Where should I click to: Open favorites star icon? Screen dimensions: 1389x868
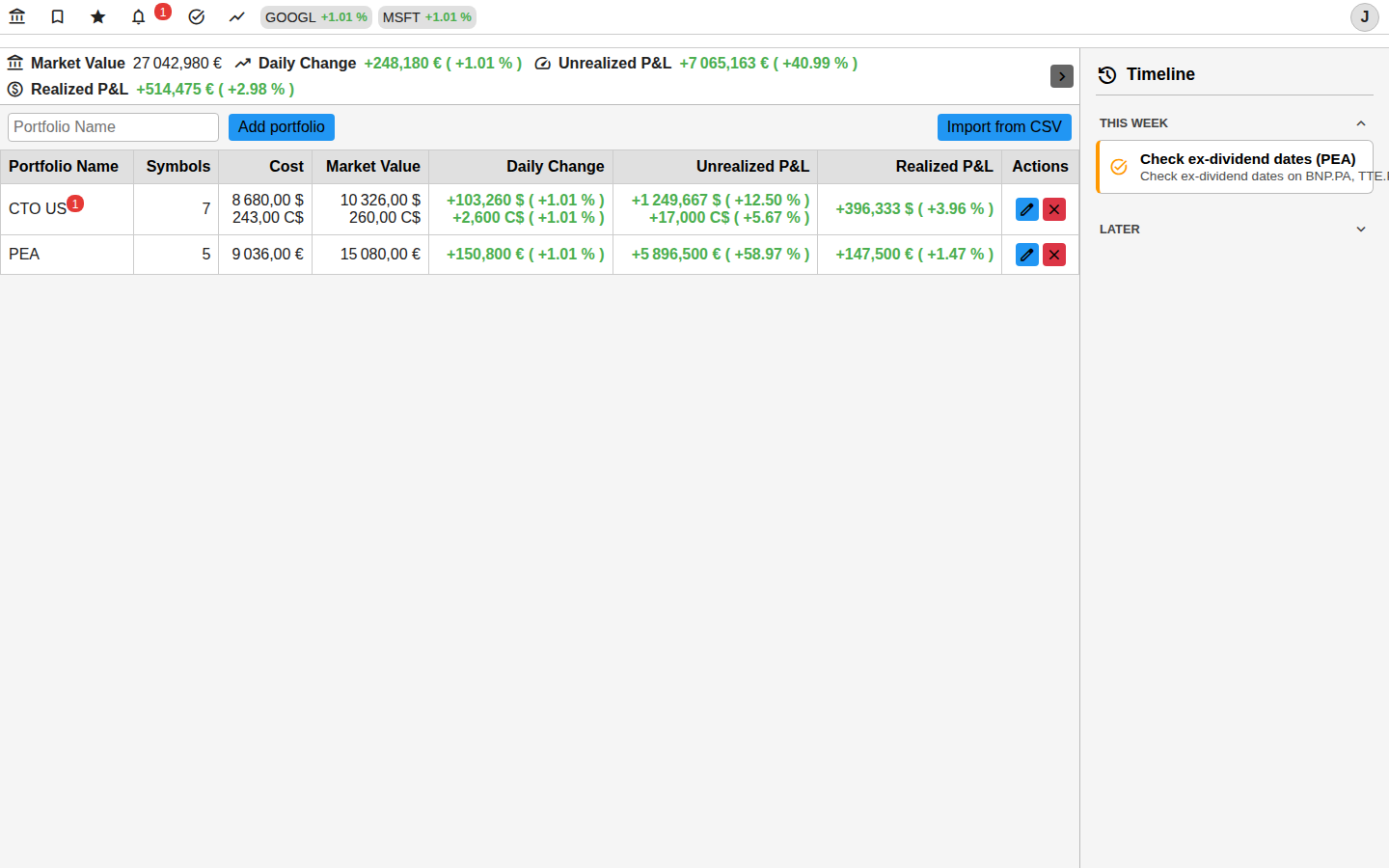pyautogui.click(x=98, y=16)
